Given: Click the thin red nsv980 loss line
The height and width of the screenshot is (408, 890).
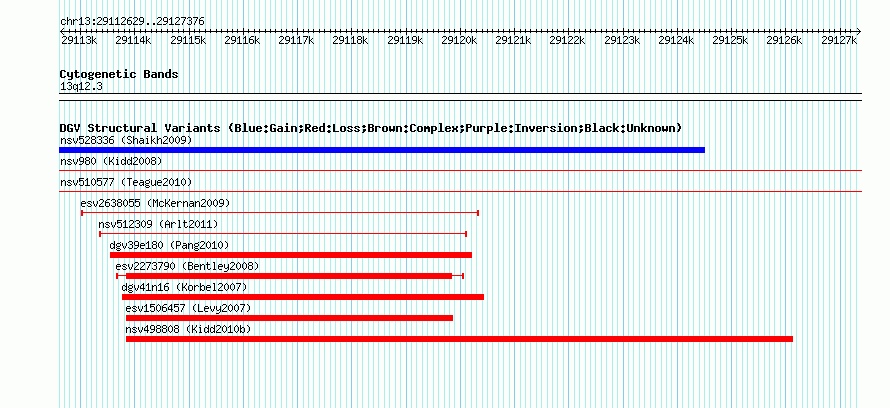Looking at the screenshot, I should tap(460, 170).
